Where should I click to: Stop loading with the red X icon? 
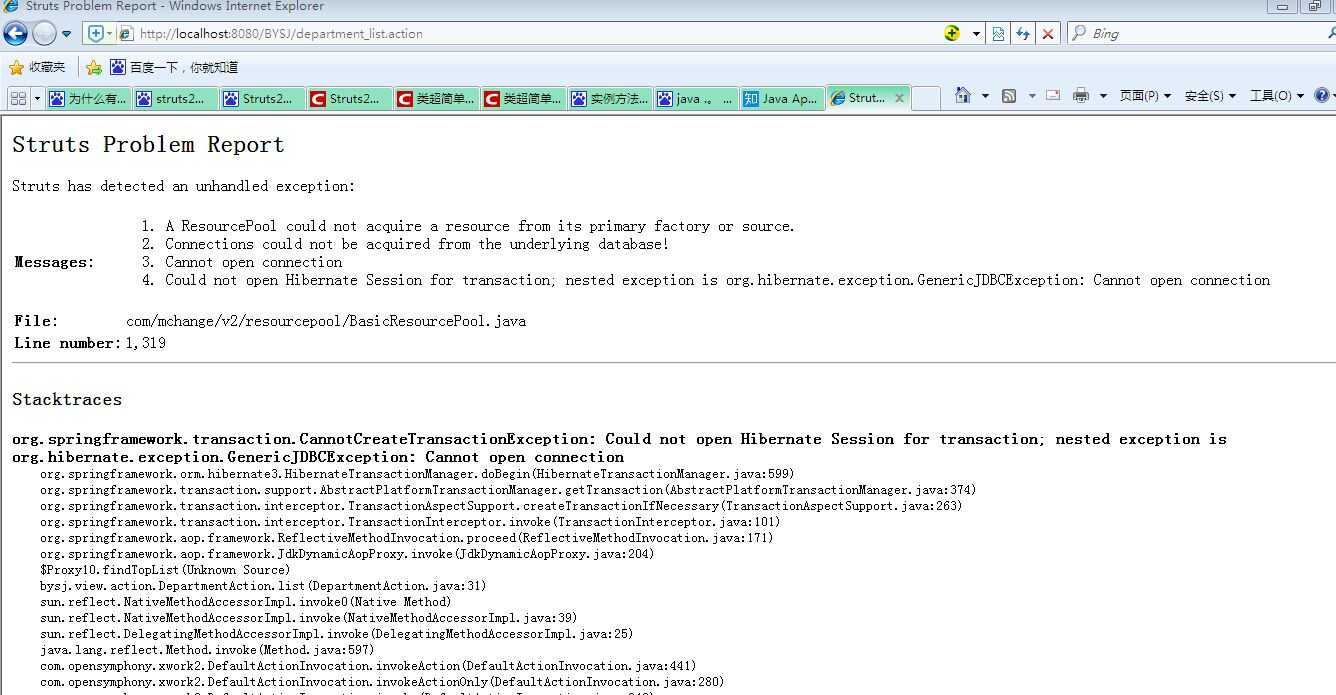(x=1047, y=33)
